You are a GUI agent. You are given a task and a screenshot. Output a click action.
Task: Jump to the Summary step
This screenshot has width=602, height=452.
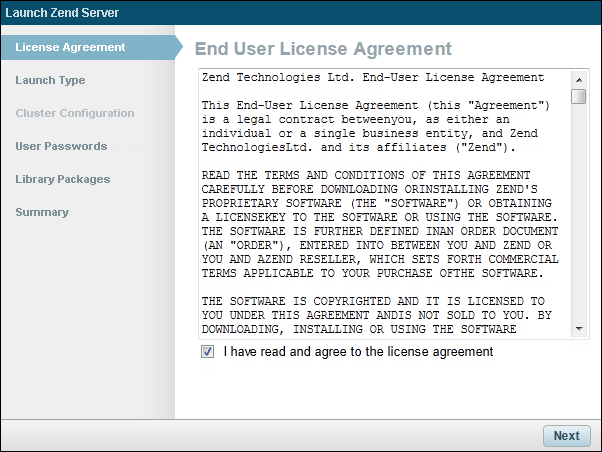click(42, 212)
